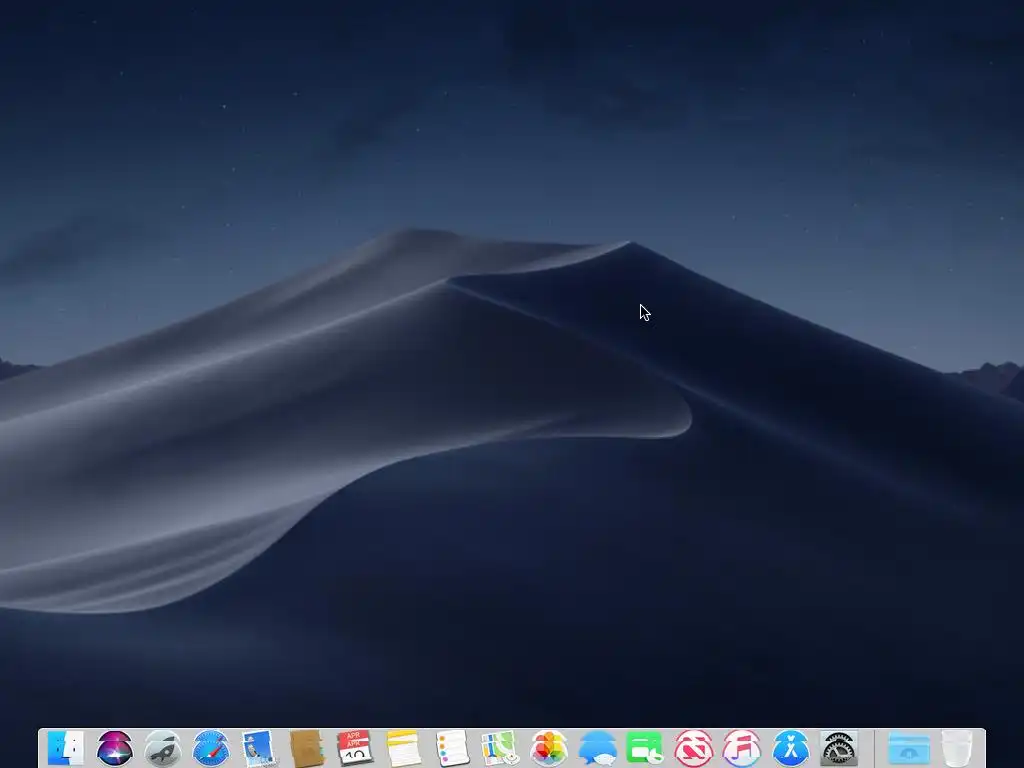This screenshot has height=768, width=1024.
Task: Open FaceTime green icon
Action: [x=645, y=748]
